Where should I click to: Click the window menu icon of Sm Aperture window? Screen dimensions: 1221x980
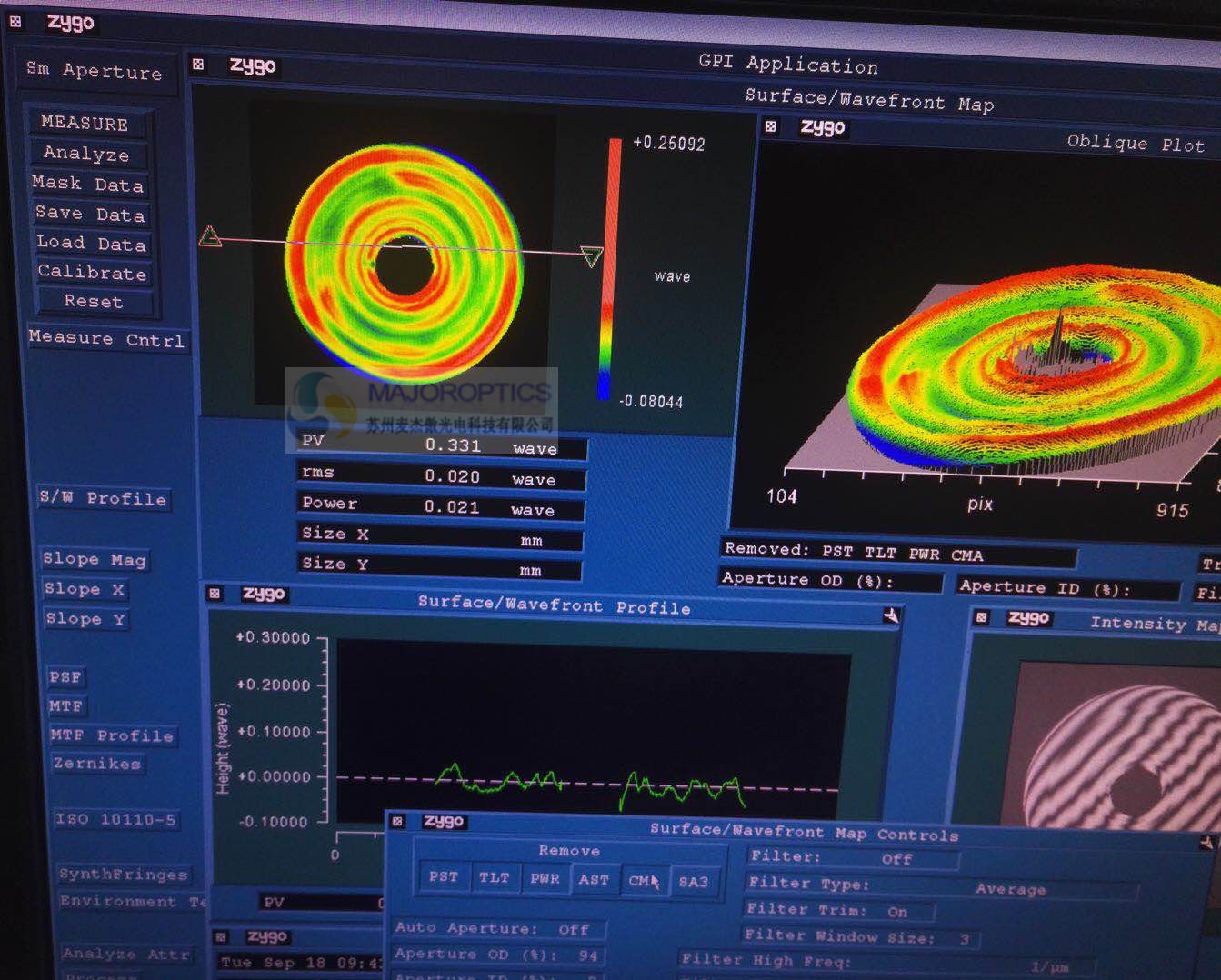[x=15, y=21]
